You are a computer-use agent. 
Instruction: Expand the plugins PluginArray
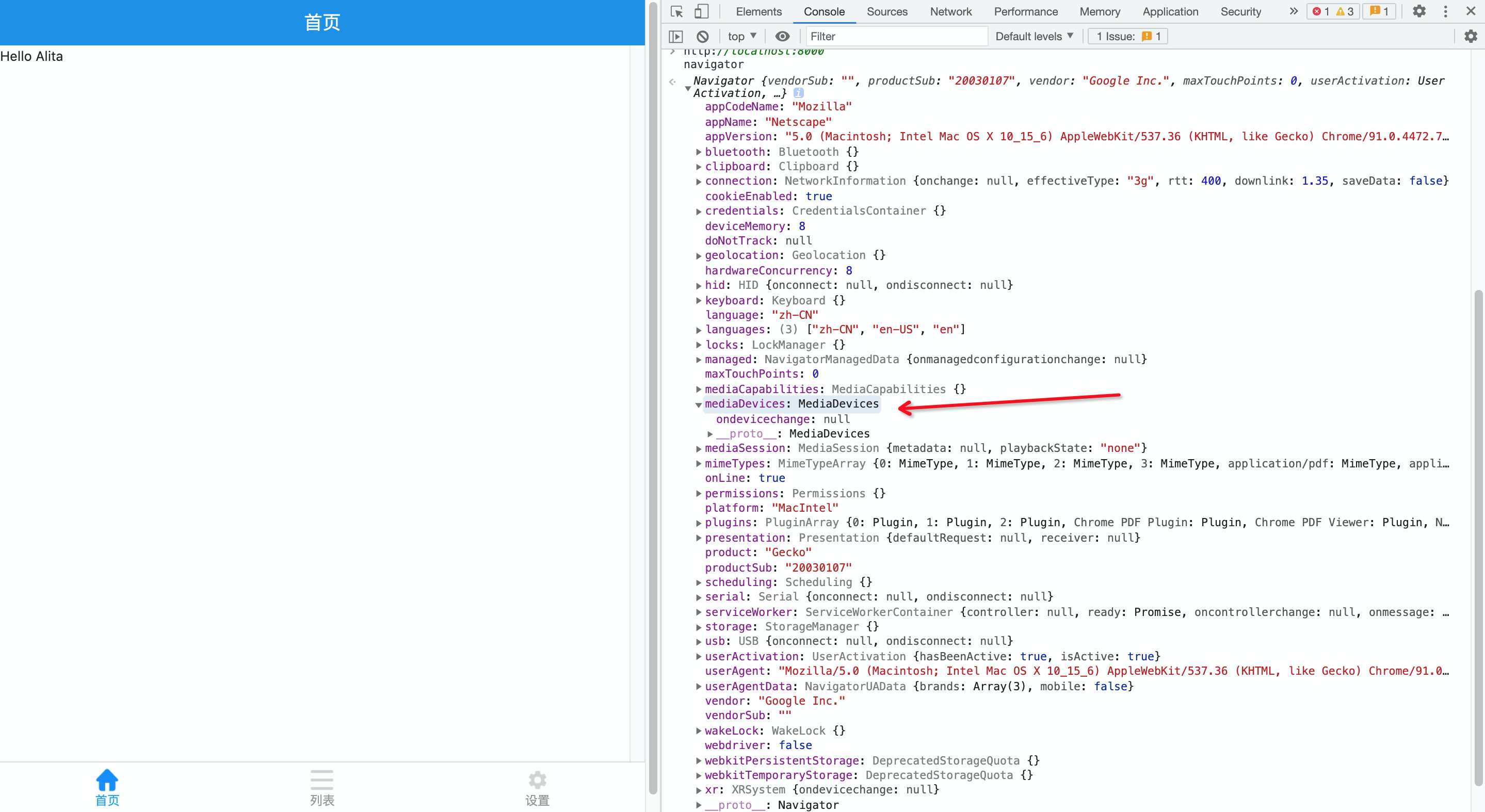[699, 523]
